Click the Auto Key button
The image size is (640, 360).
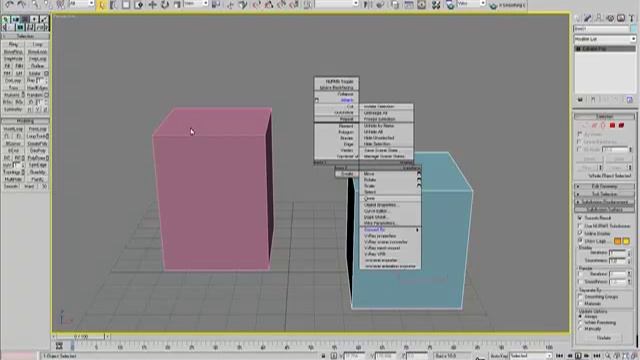499,356
